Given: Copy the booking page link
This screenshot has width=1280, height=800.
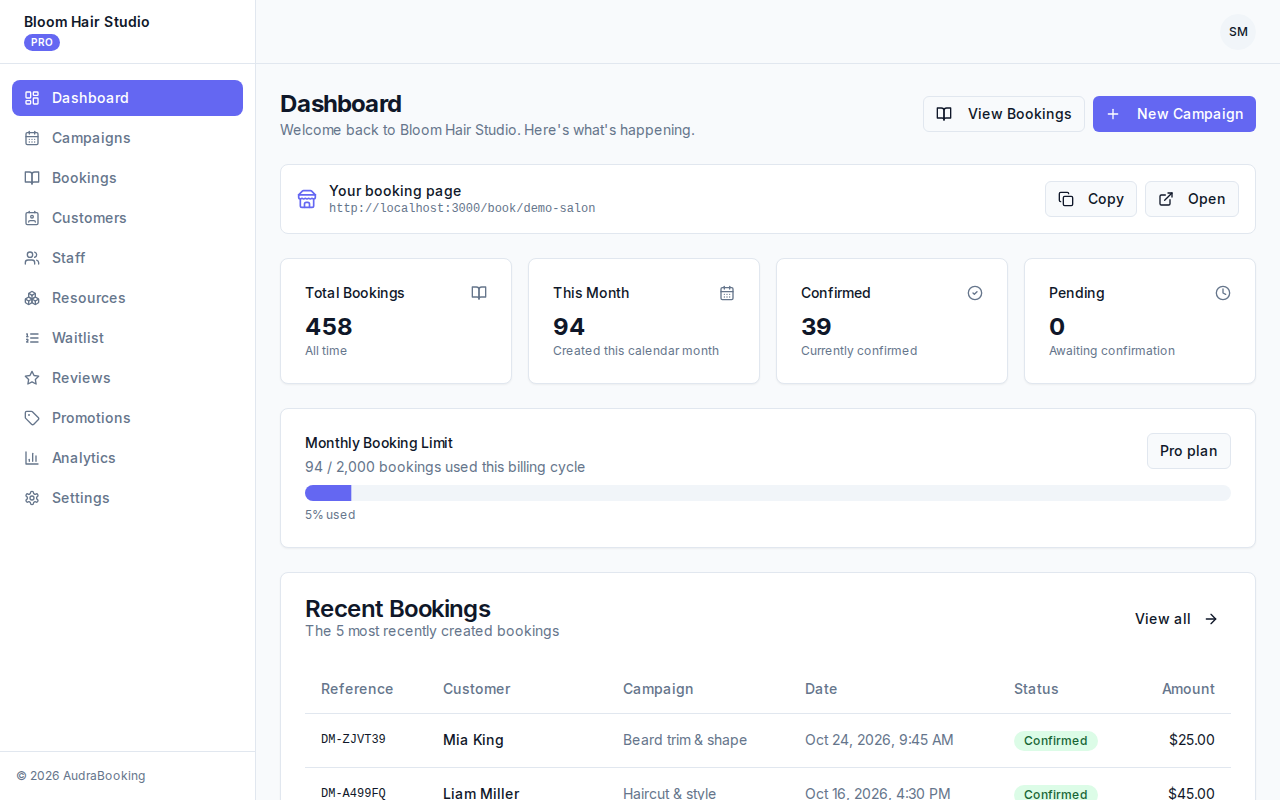Looking at the screenshot, I should tap(1091, 199).
